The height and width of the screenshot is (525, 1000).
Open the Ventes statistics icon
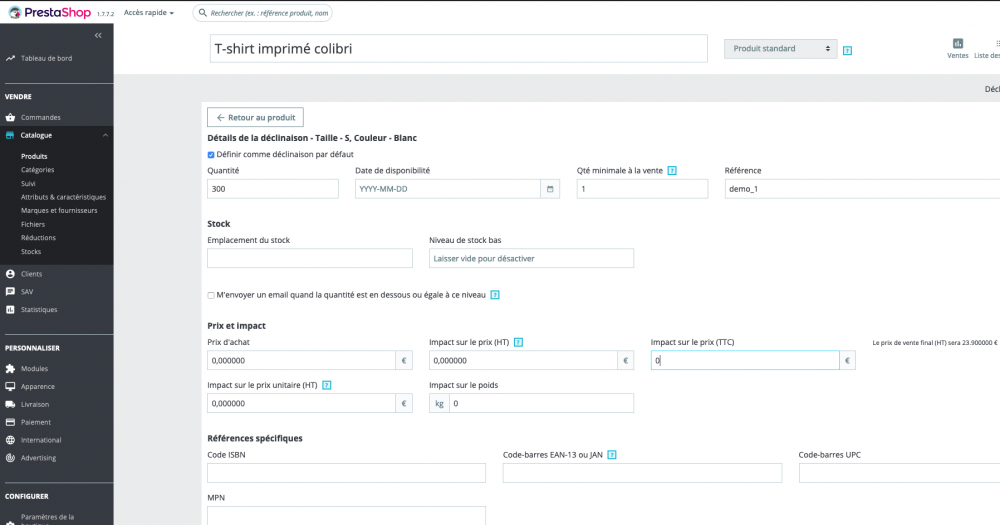[958, 44]
